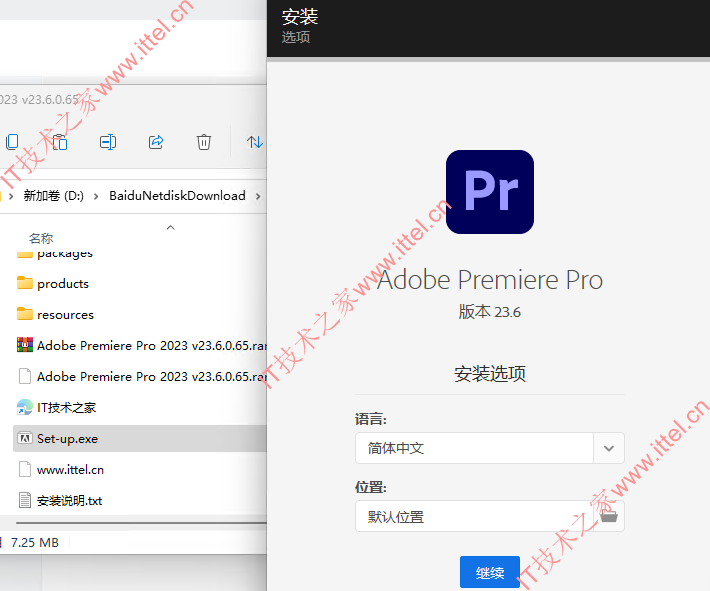710x591 pixels.
Task: Click the Premiere Pro Pr logo
Action: click(489, 192)
